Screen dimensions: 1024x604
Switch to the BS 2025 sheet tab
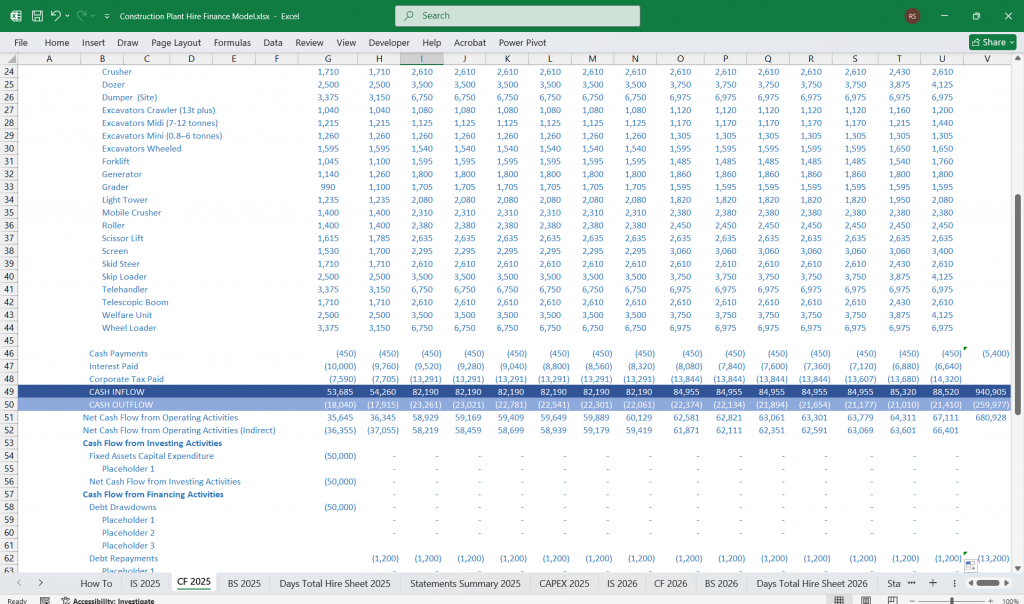(243, 583)
